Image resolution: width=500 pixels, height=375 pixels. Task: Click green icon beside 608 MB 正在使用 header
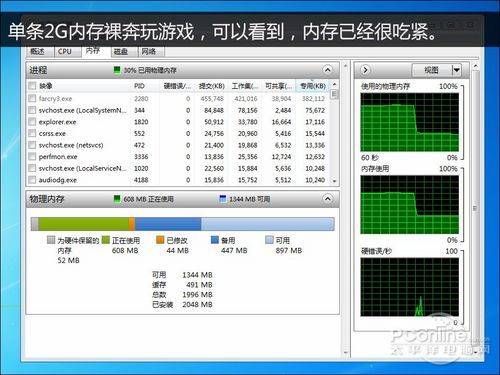pos(117,199)
